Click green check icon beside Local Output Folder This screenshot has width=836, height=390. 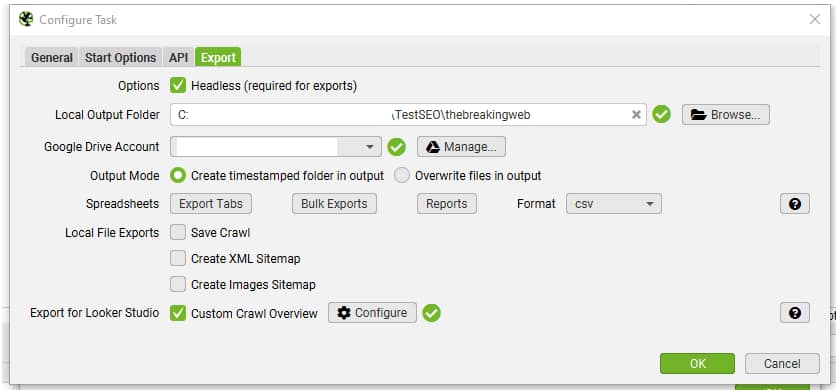661,114
